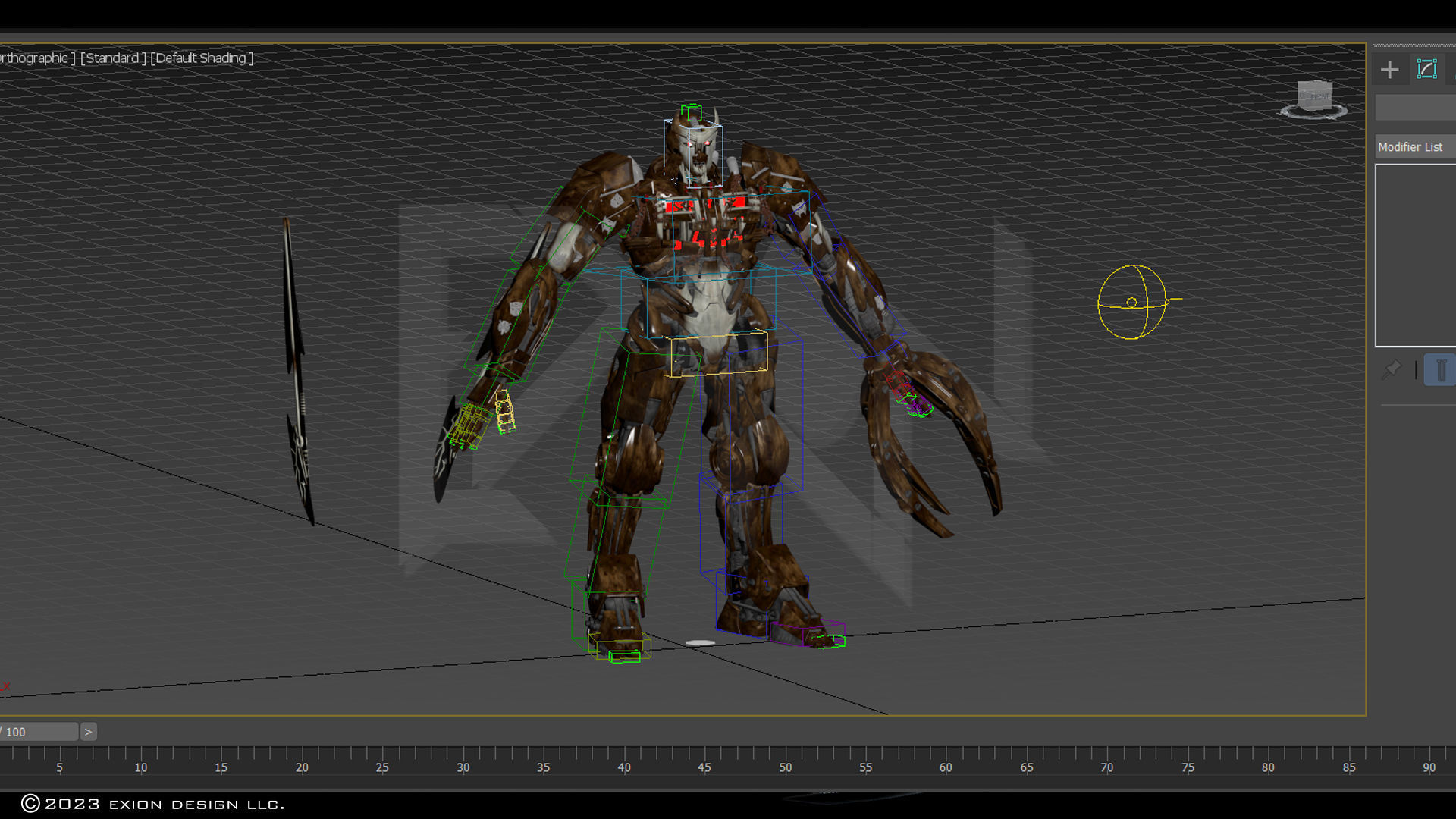This screenshot has width=1456, height=819.
Task: Click the ViewCube compass ring
Action: click(1314, 114)
